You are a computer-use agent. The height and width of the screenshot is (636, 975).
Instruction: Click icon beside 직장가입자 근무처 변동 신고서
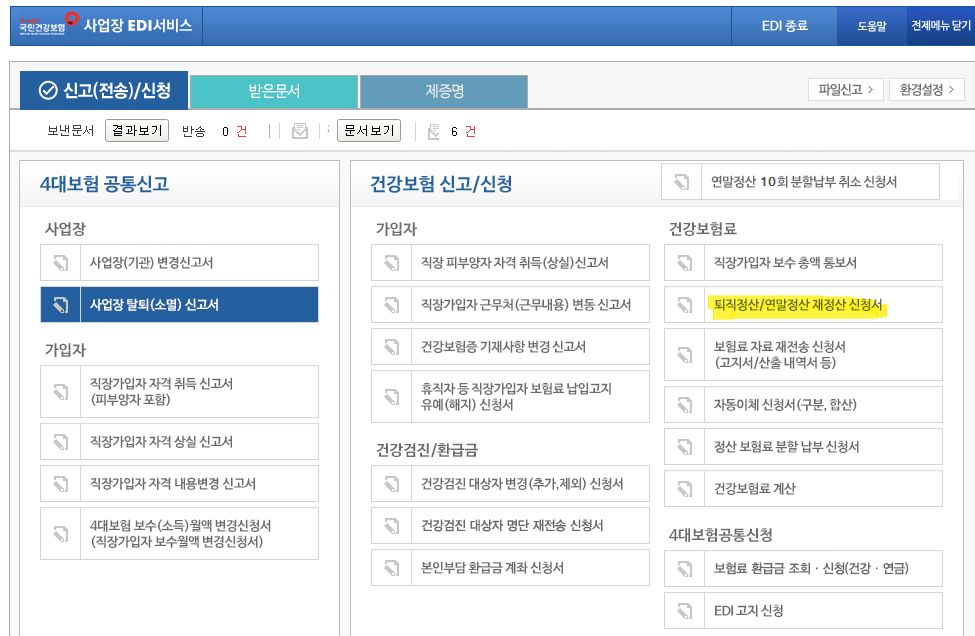(x=392, y=305)
